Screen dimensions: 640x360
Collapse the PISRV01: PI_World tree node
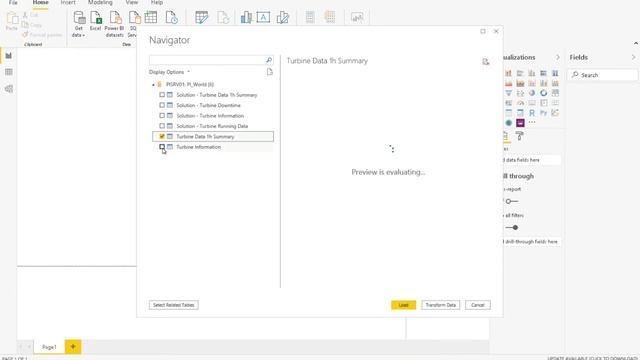[x=153, y=84]
